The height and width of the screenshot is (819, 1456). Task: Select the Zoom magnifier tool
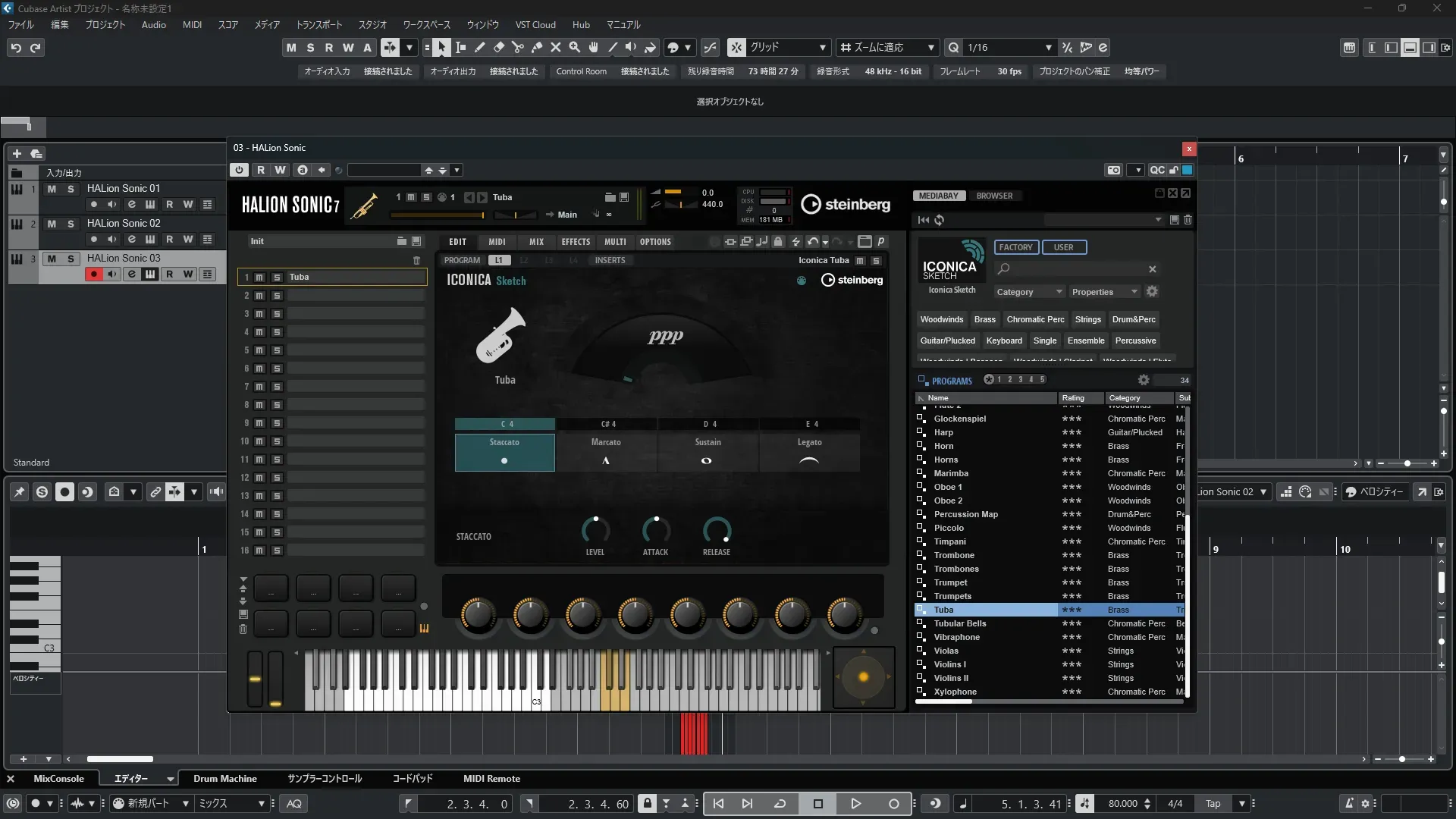pos(575,48)
